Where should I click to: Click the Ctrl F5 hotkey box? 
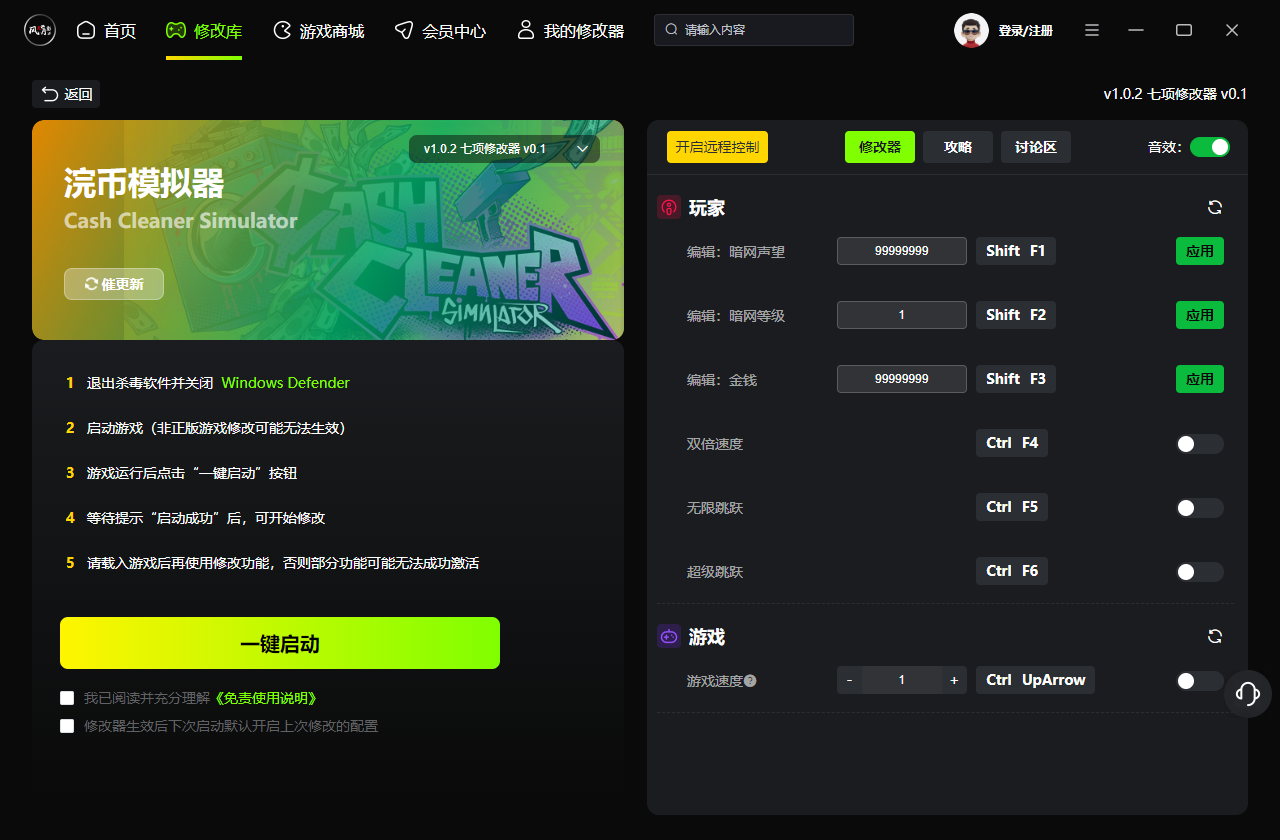click(1012, 507)
